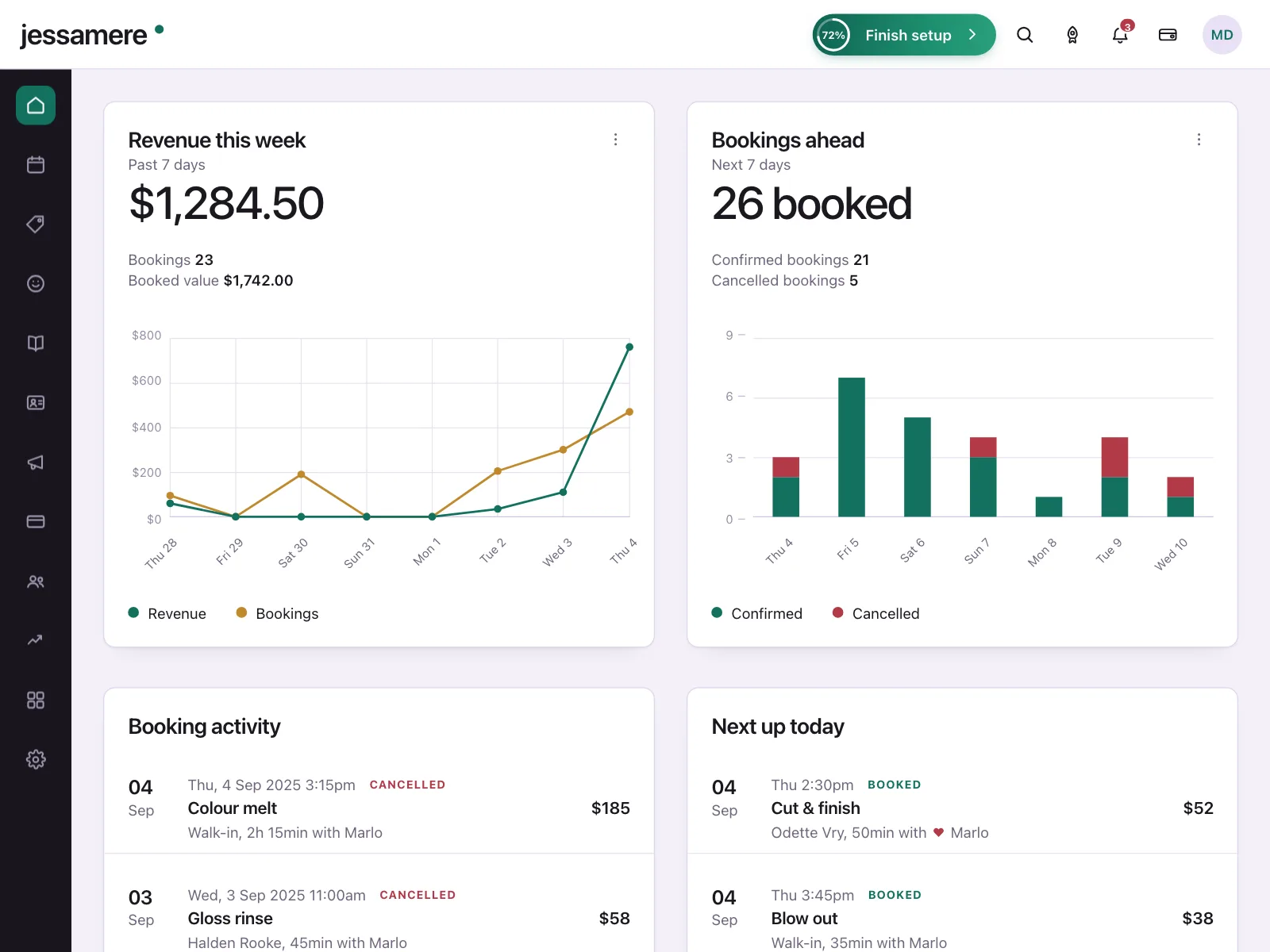Click the Finish setup button
Image resolution: width=1270 pixels, height=952 pixels.
[x=904, y=35]
